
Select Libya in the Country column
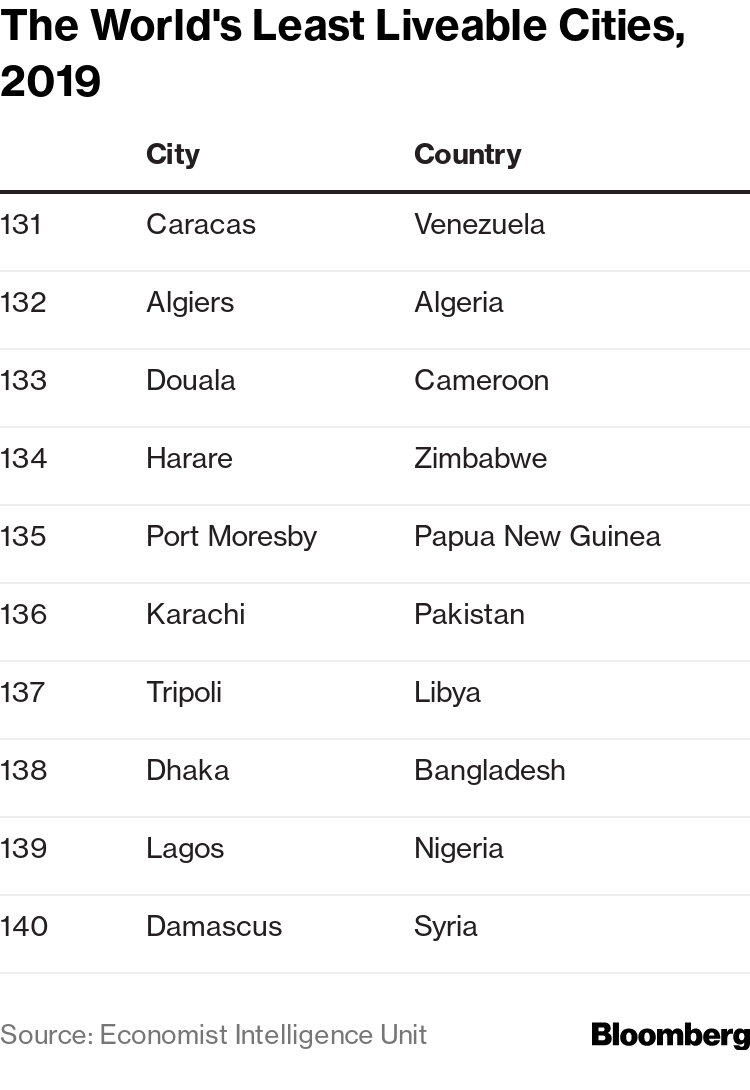click(x=447, y=693)
